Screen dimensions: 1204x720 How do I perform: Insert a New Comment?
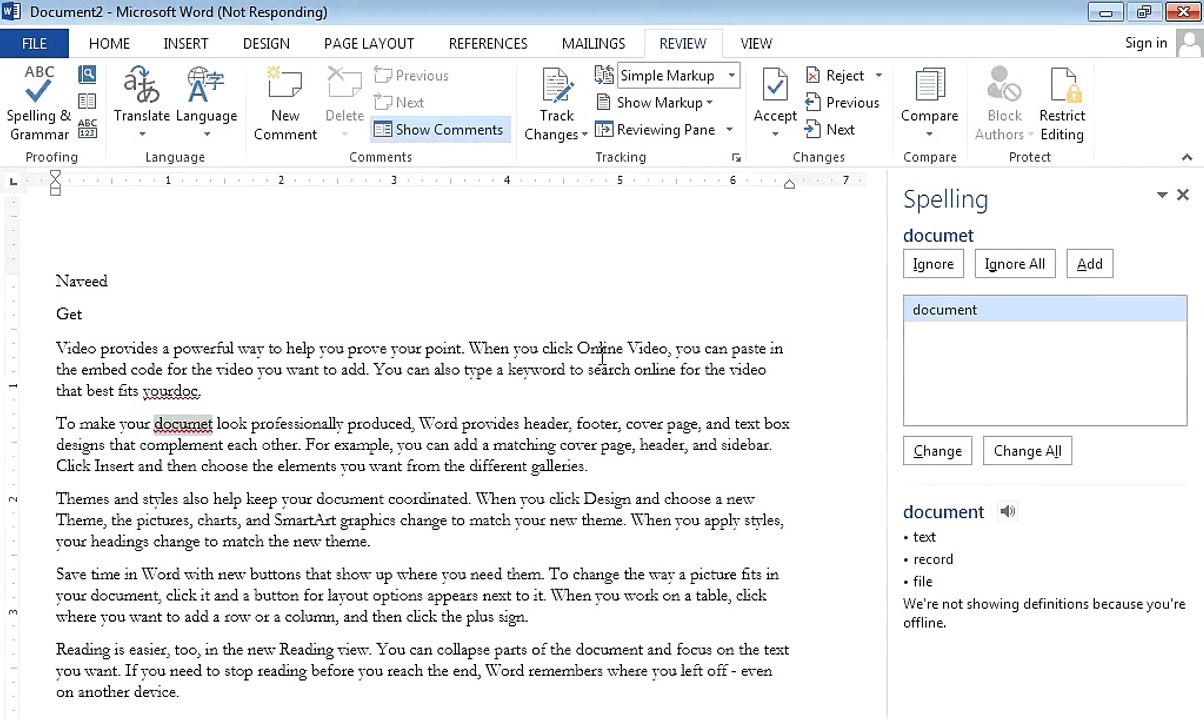285,104
